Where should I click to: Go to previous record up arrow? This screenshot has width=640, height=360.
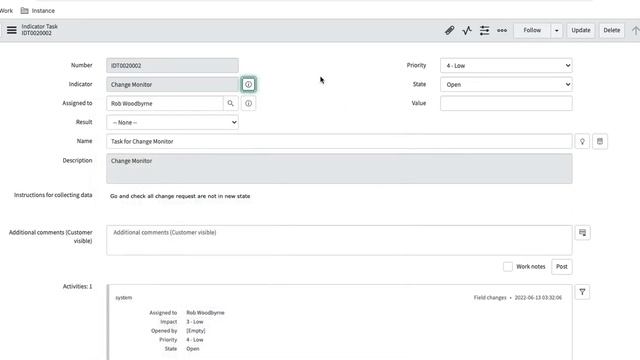635,30
